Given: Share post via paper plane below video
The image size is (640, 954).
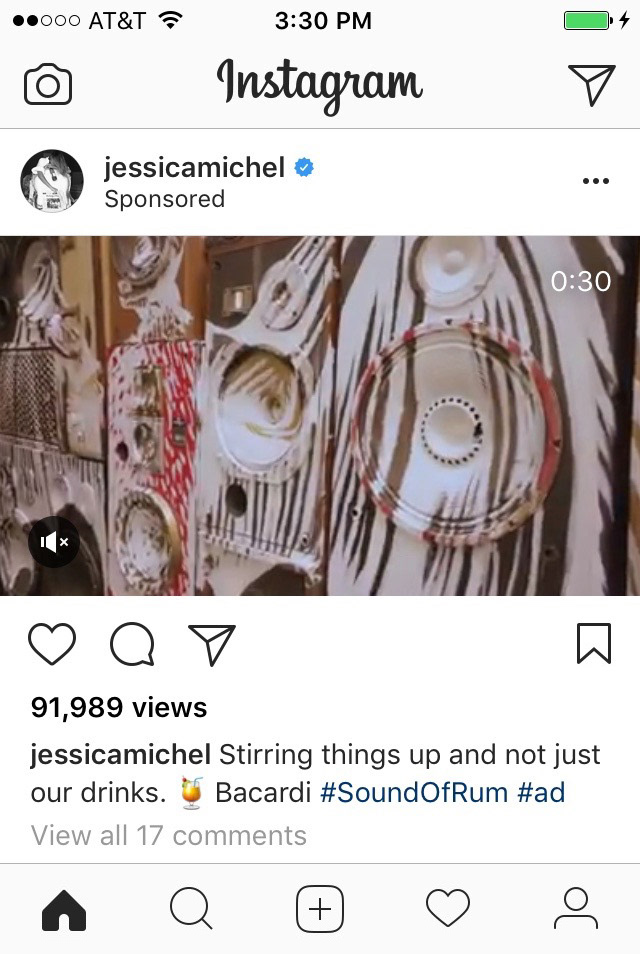Looking at the screenshot, I should click(x=212, y=644).
